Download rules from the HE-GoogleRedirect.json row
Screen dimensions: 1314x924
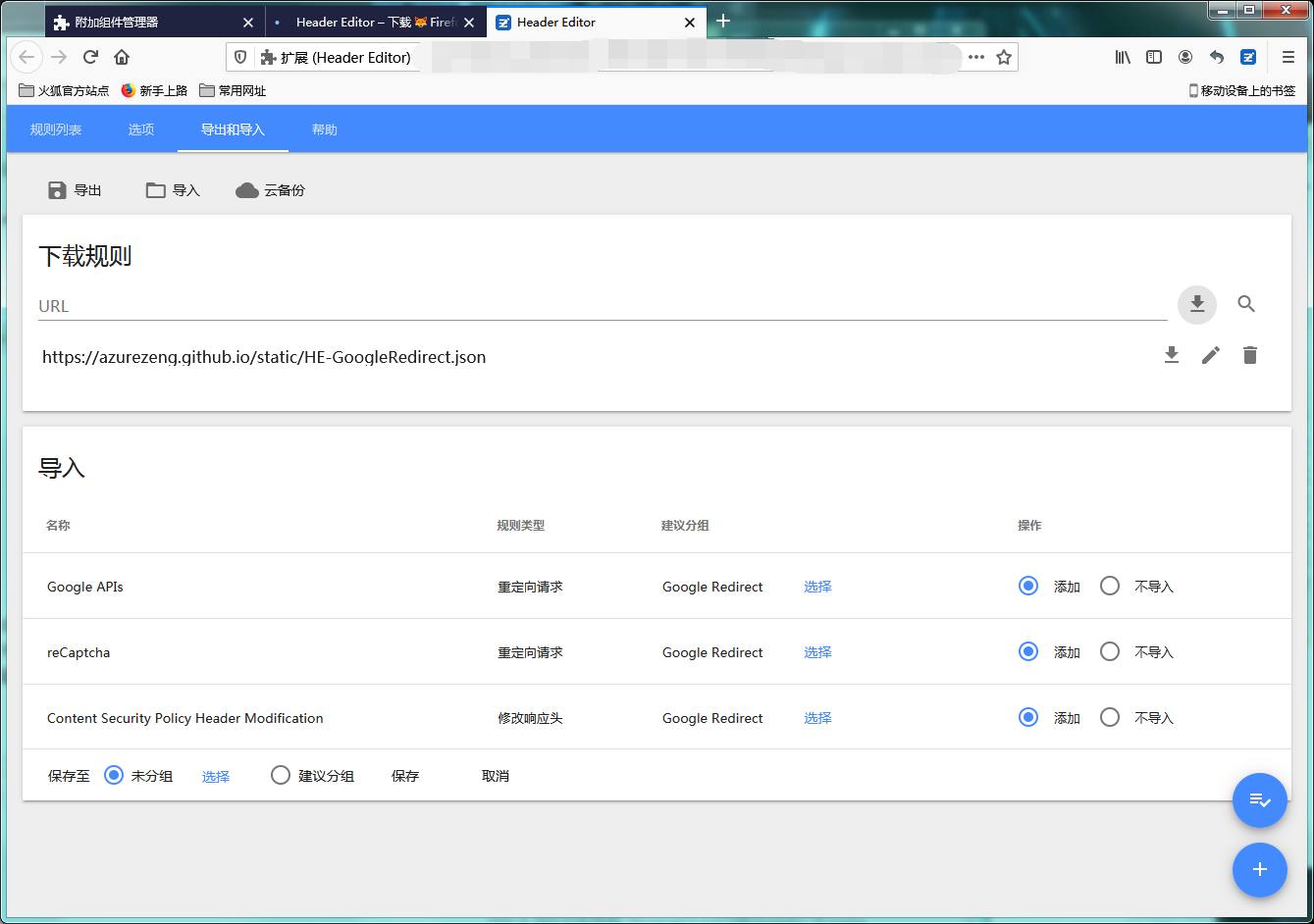click(x=1171, y=355)
